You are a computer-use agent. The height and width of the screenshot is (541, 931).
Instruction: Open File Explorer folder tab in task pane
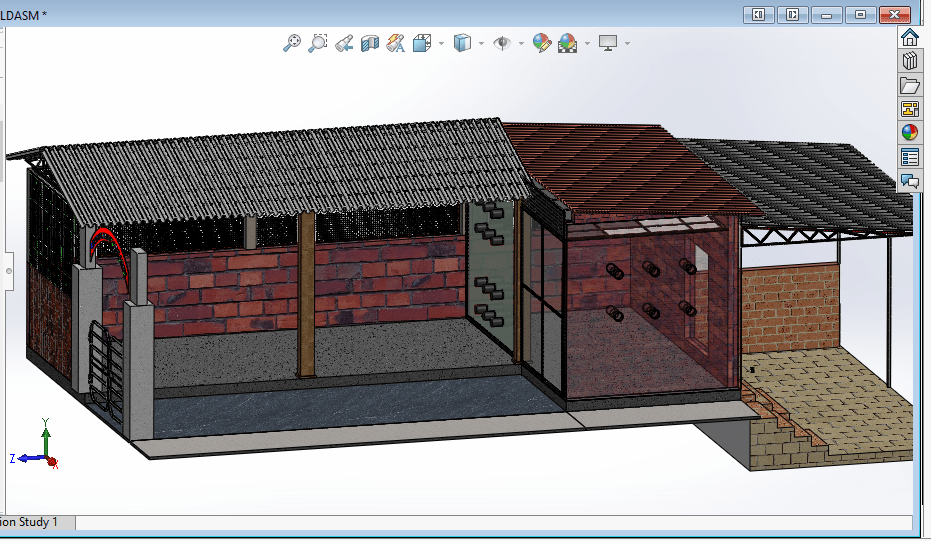[910, 85]
